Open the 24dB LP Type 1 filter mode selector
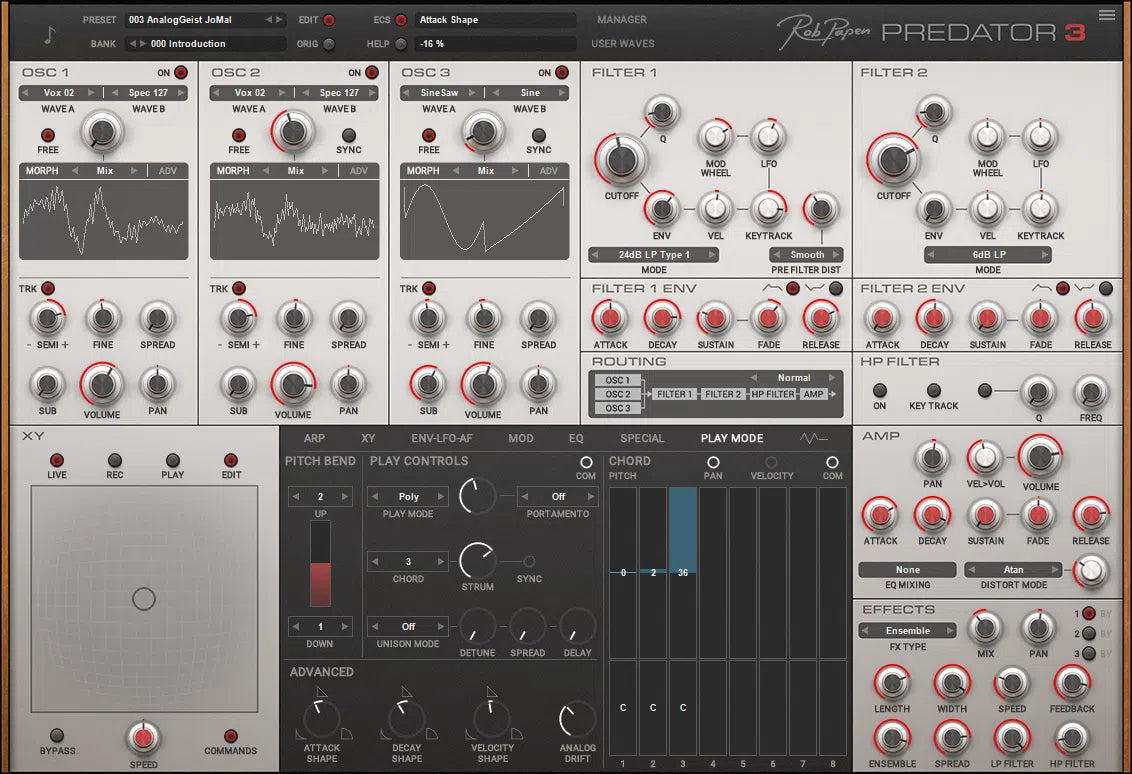The width and height of the screenshot is (1132, 774). coord(653,254)
